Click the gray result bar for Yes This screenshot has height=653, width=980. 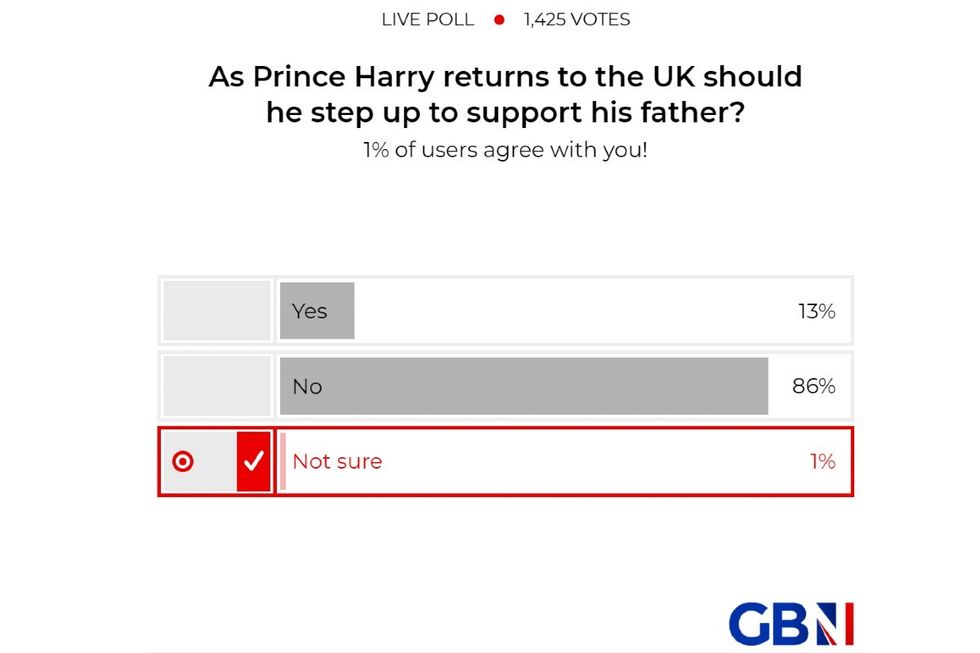[316, 310]
